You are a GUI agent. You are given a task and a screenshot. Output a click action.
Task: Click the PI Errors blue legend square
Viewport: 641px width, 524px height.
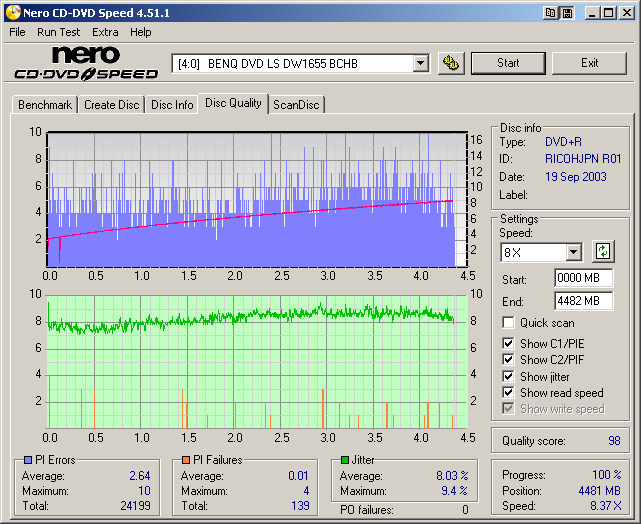coord(28,460)
